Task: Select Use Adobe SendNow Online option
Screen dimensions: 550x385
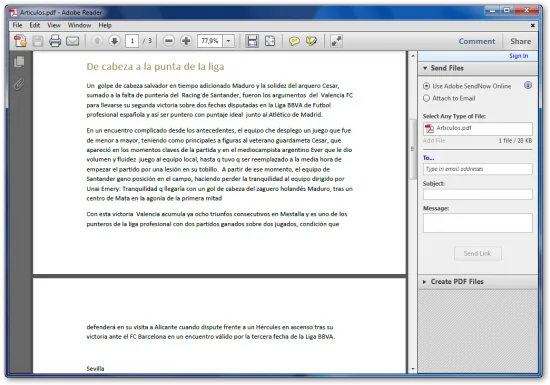Action: pos(426,86)
